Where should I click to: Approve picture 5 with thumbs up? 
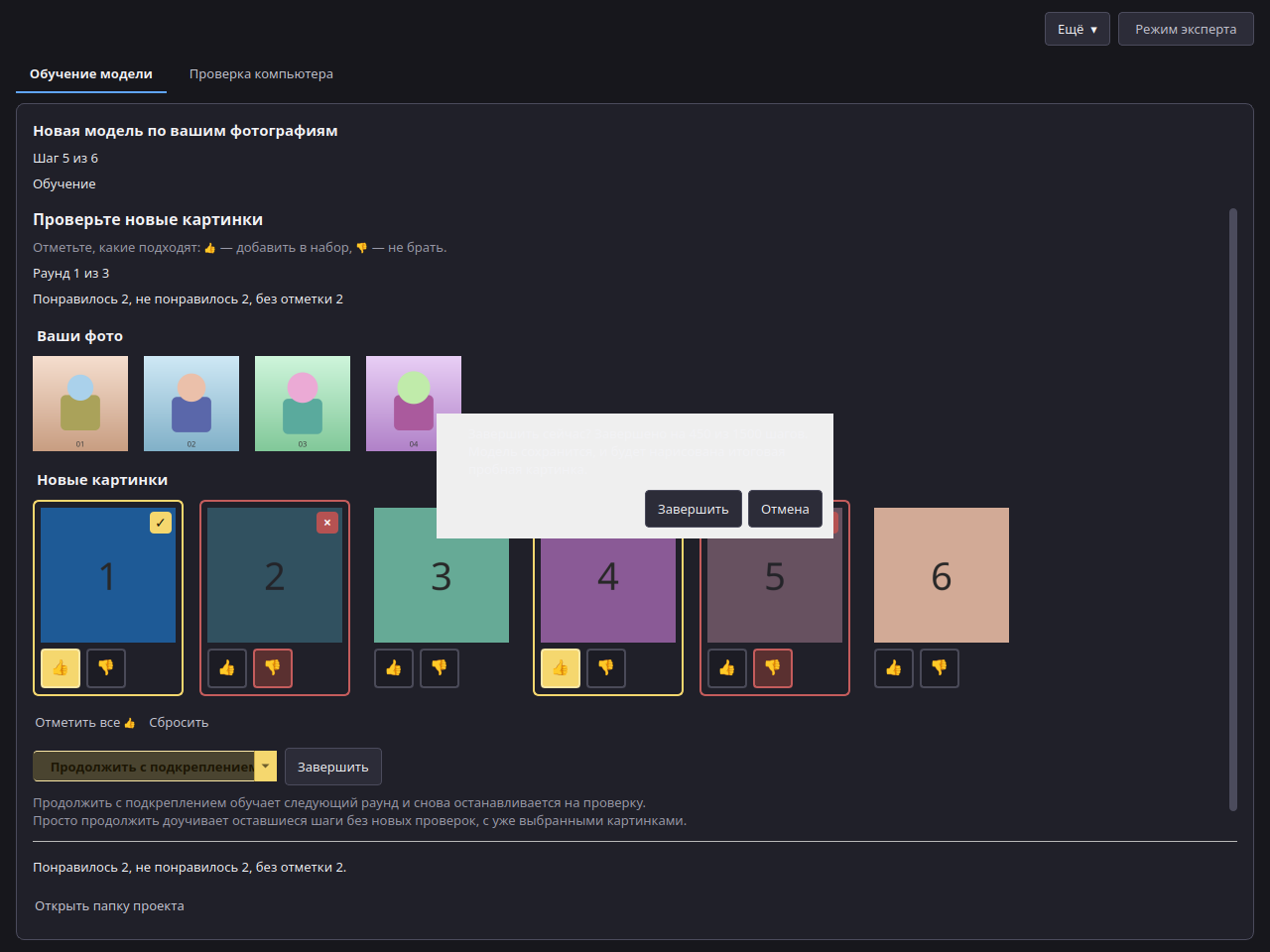click(x=727, y=668)
